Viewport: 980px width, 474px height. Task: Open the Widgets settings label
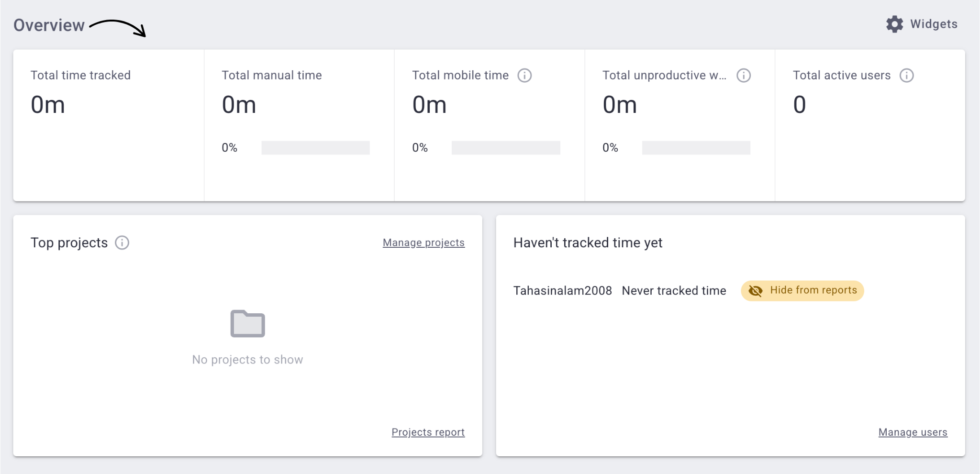pyautogui.click(x=933, y=24)
